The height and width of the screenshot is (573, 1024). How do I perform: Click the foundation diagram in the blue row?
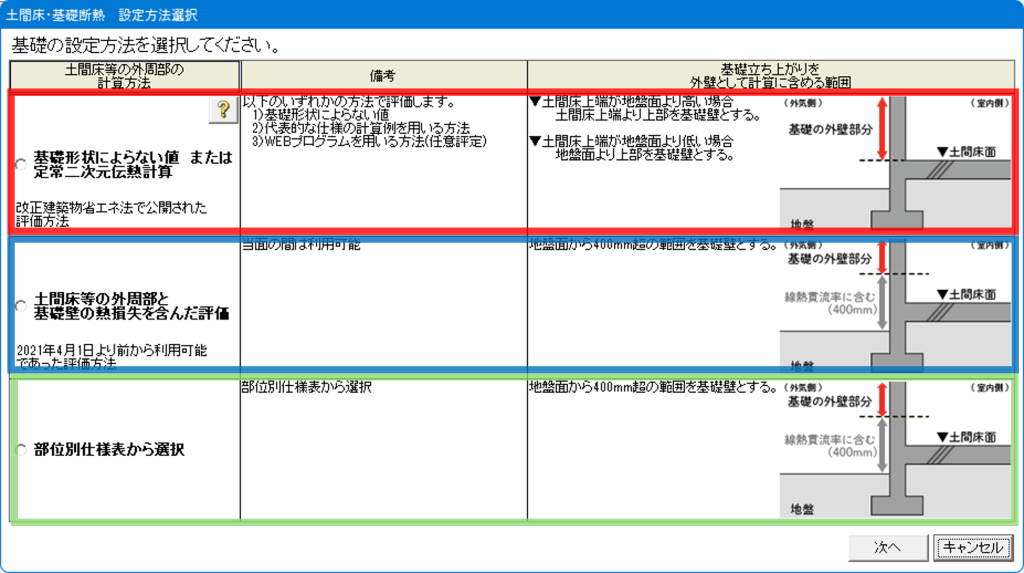point(895,305)
